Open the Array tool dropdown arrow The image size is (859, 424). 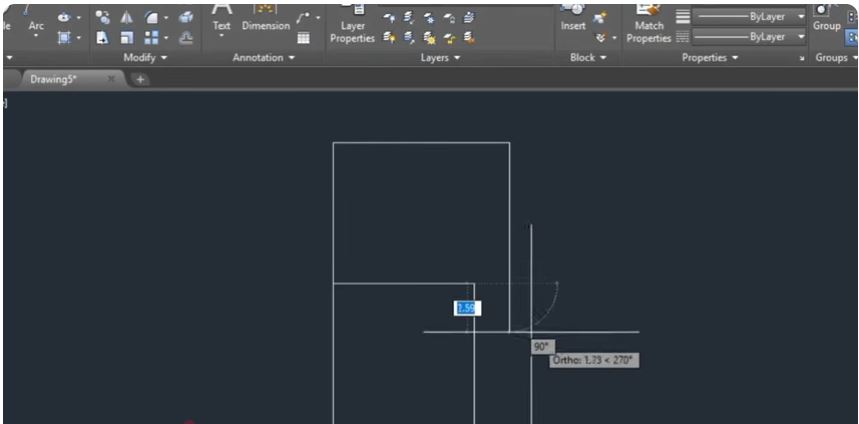165,38
